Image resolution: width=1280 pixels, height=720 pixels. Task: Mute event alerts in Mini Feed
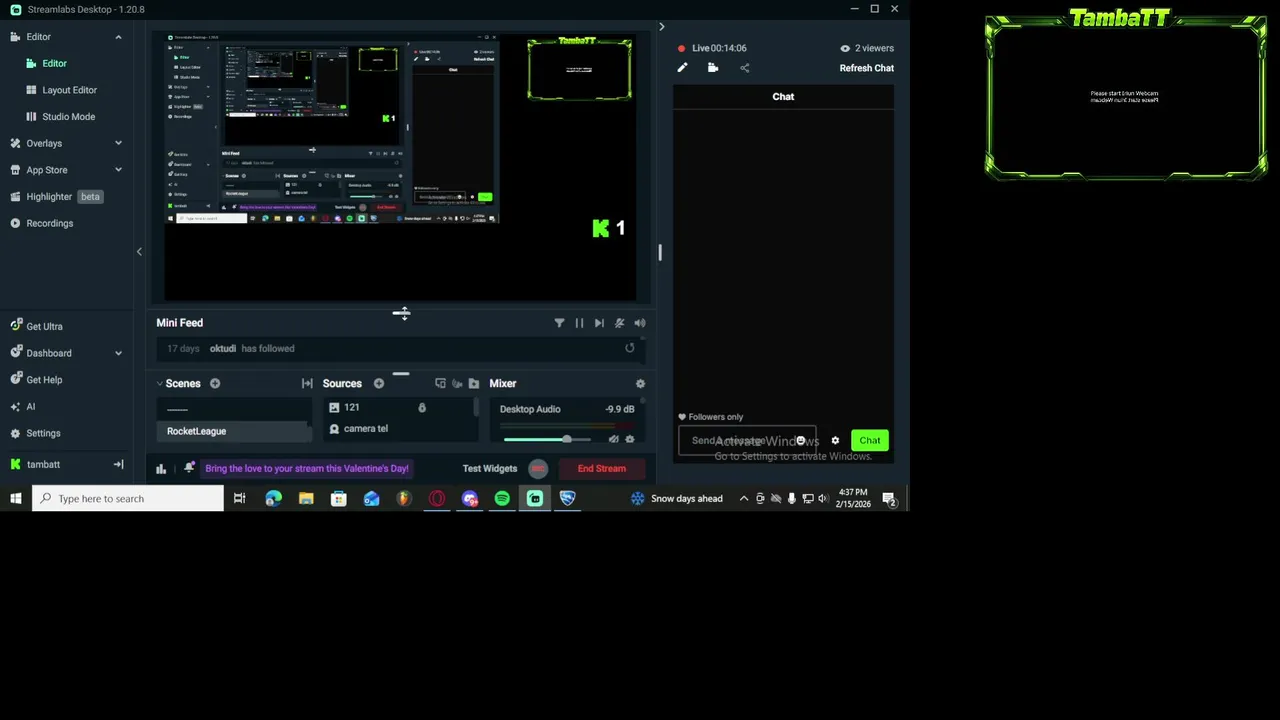[619, 323]
